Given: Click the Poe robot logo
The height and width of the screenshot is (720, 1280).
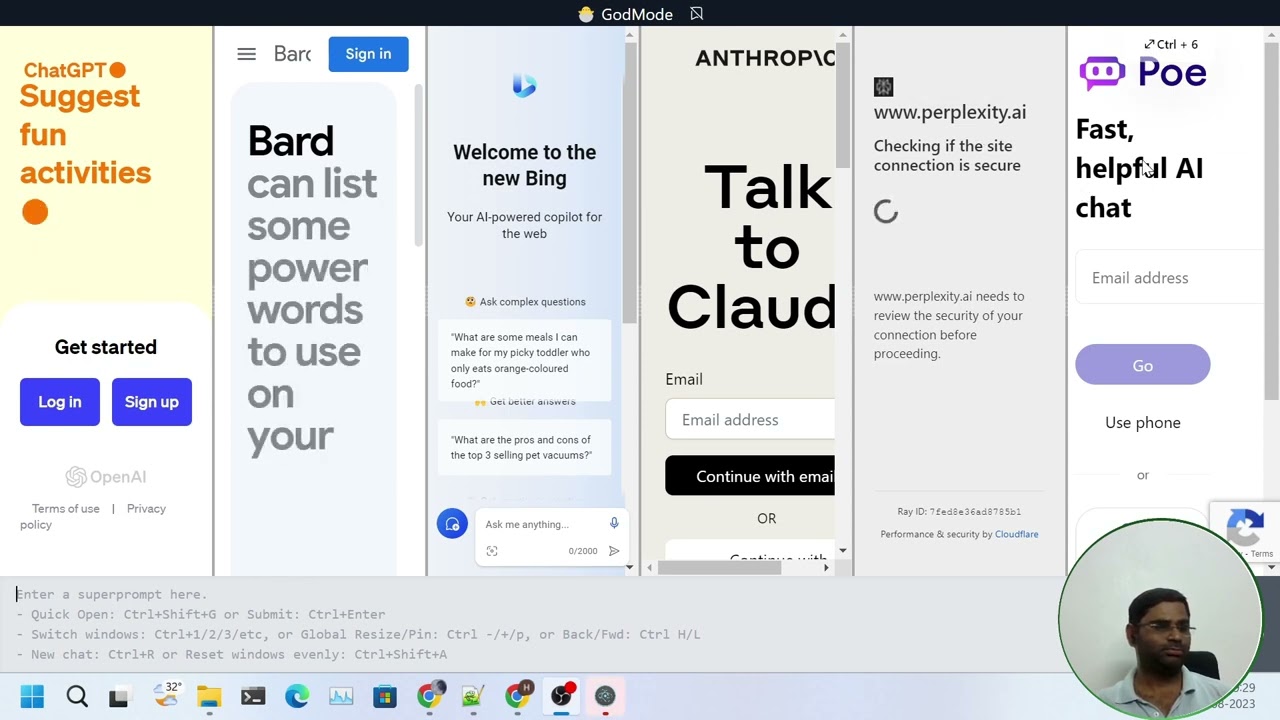Looking at the screenshot, I should coord(1102,73).
